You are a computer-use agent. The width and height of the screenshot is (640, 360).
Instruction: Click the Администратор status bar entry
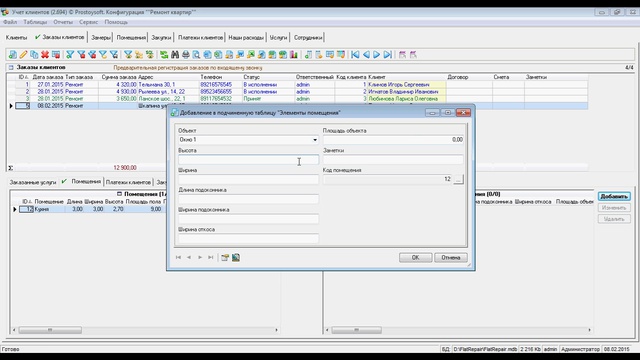(580, 349)
